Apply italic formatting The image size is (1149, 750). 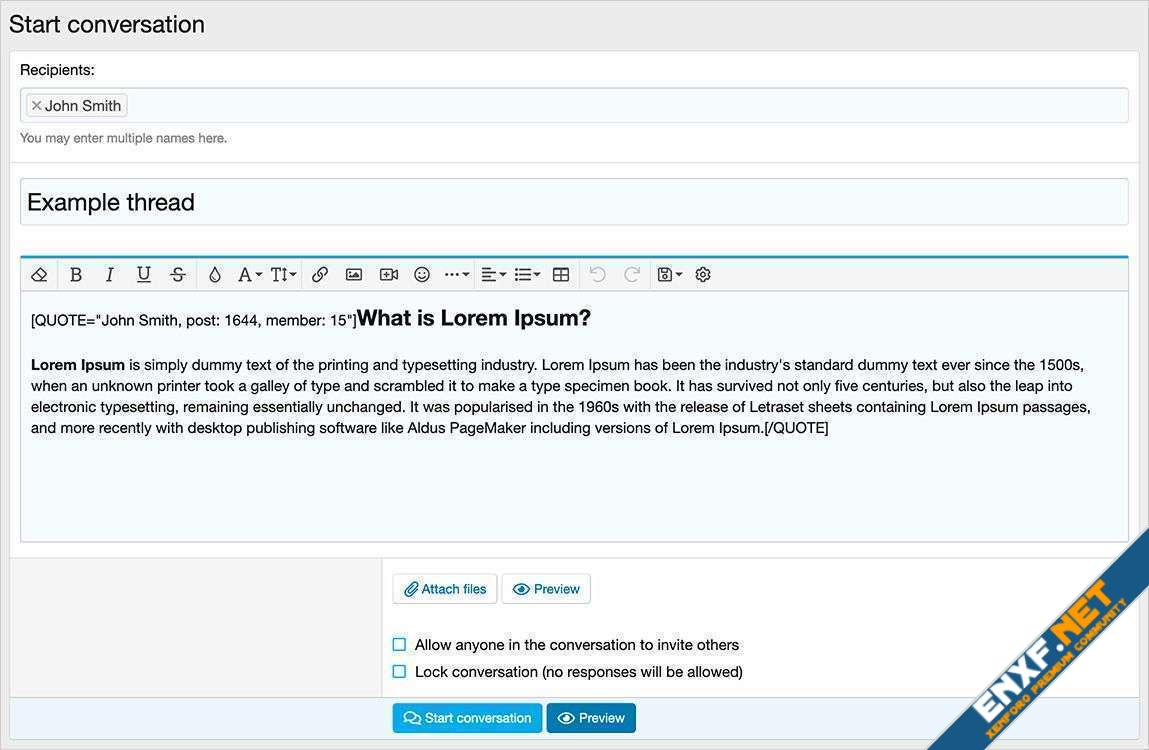110,274
